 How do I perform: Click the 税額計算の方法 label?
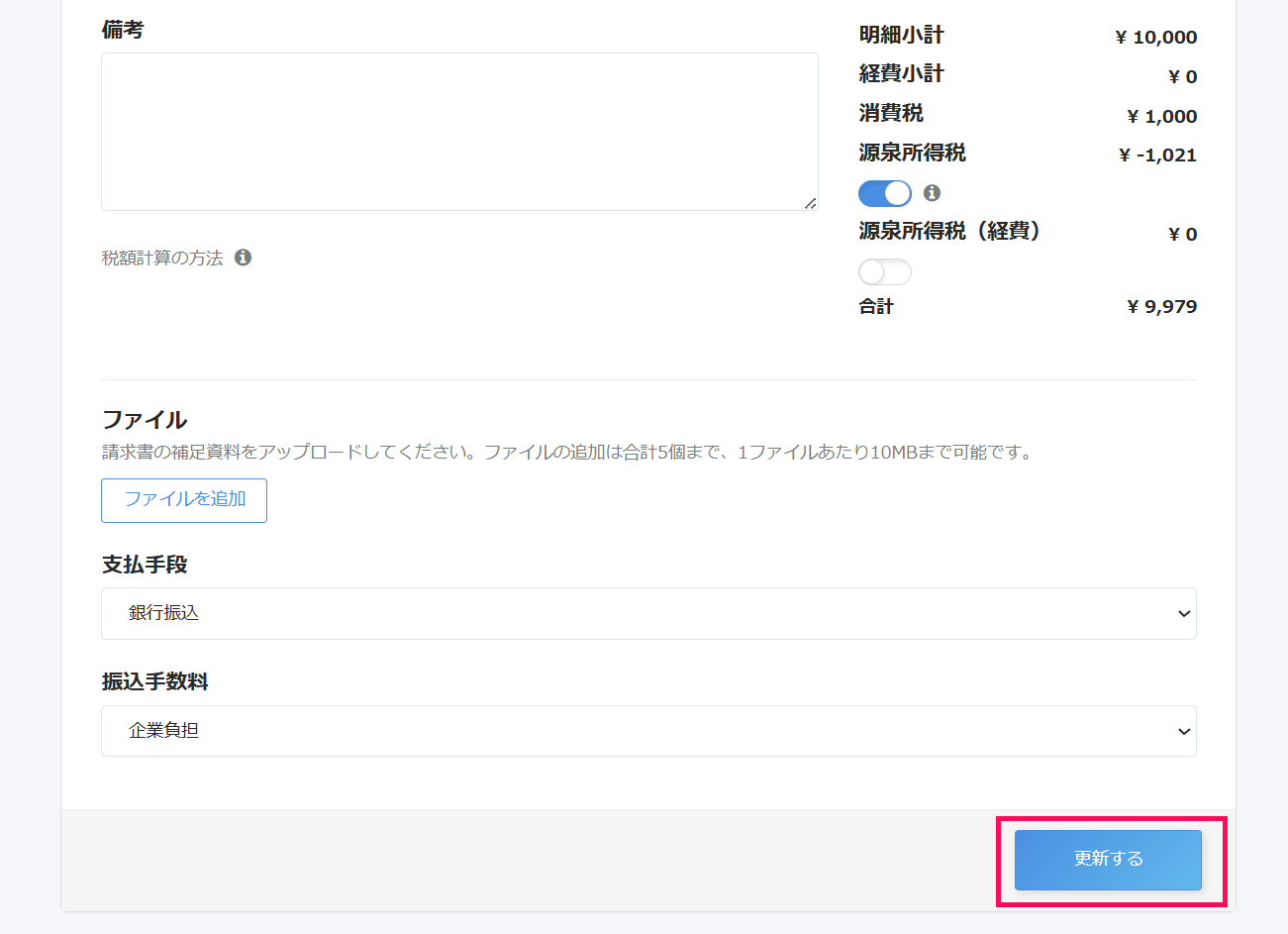click(162, 259)
